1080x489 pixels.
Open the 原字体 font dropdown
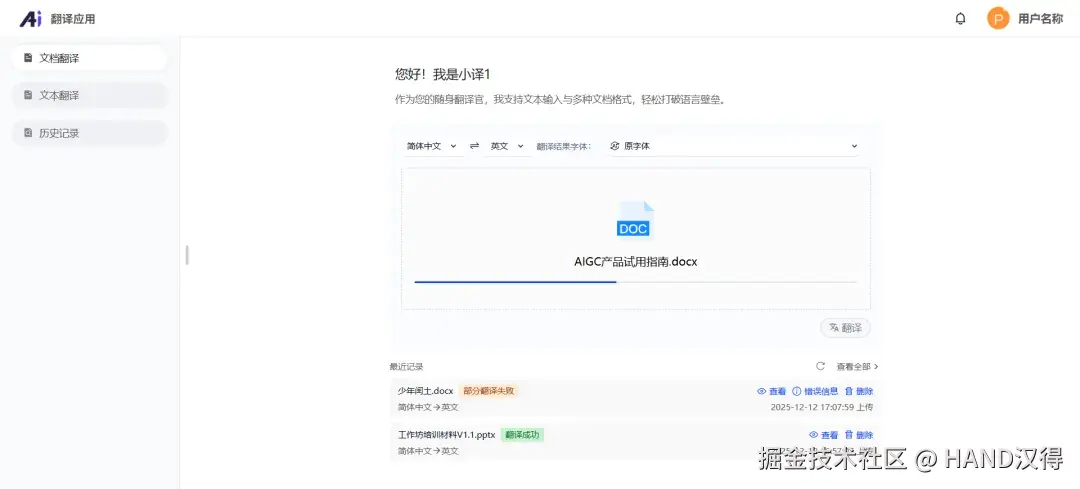click(x=734, y=146)
